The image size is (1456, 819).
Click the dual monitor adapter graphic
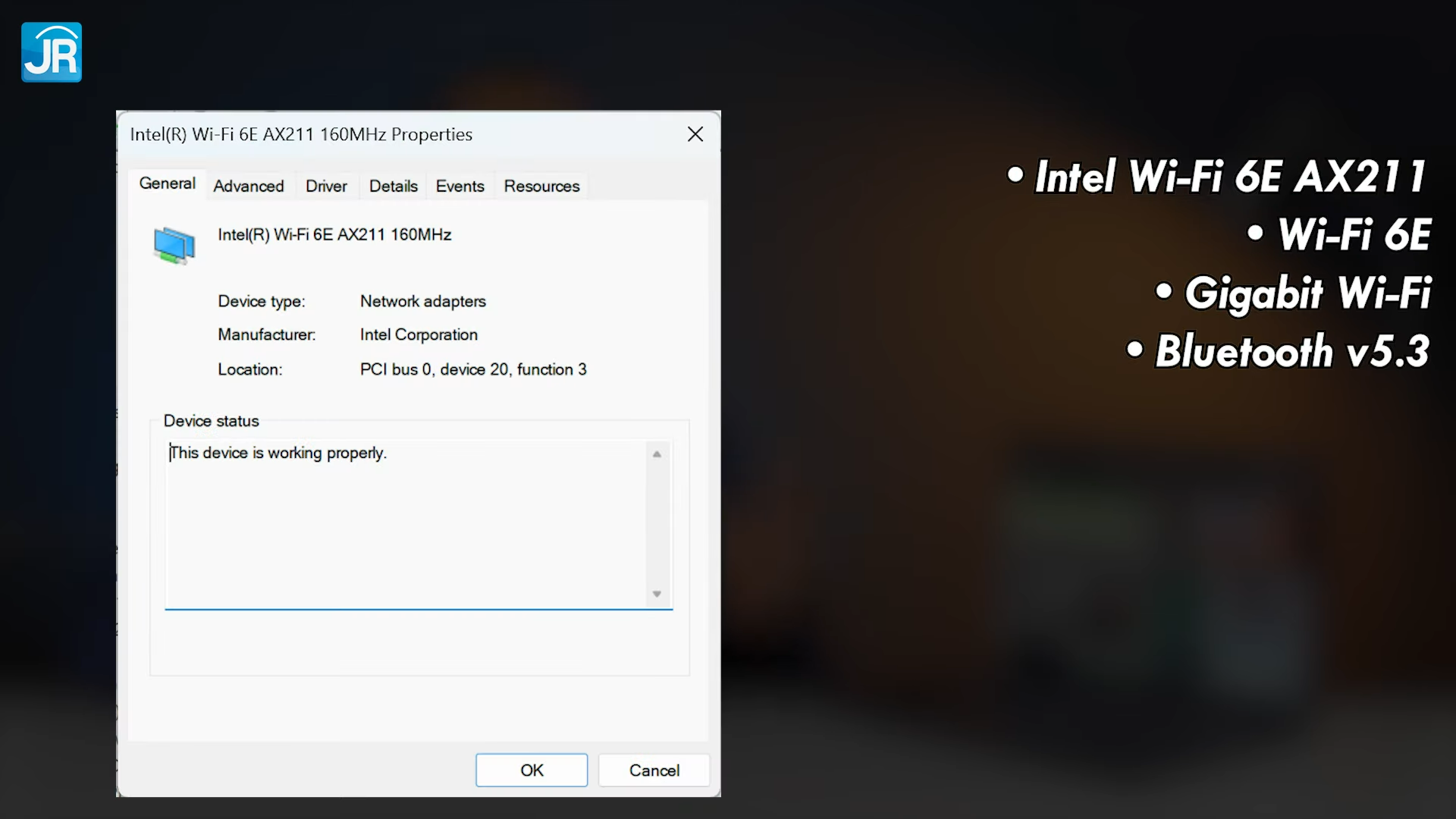point(174,244)
